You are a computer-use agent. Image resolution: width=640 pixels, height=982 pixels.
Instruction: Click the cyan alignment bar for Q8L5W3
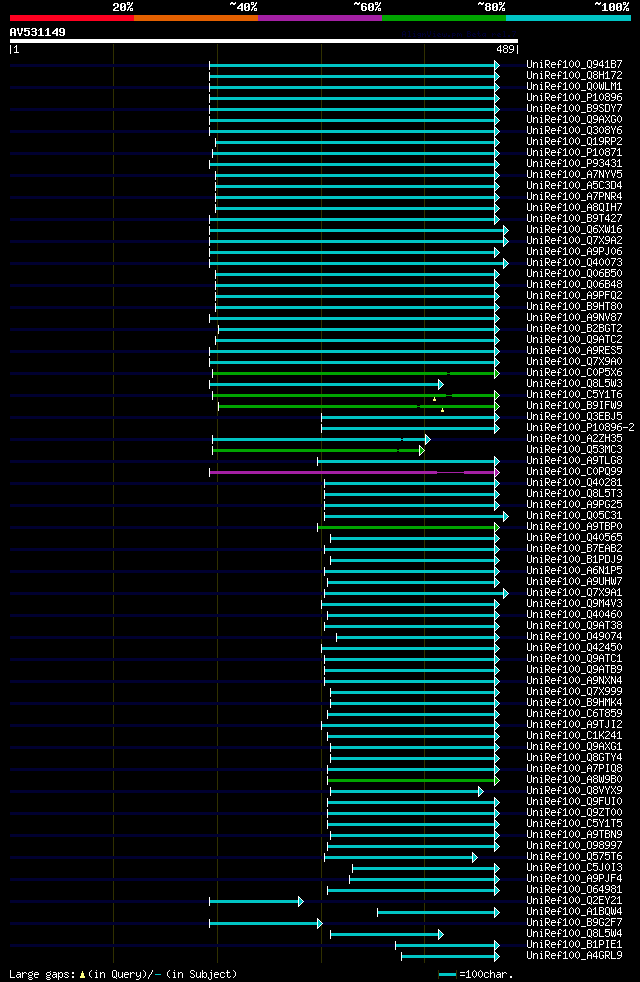(326, 385)
